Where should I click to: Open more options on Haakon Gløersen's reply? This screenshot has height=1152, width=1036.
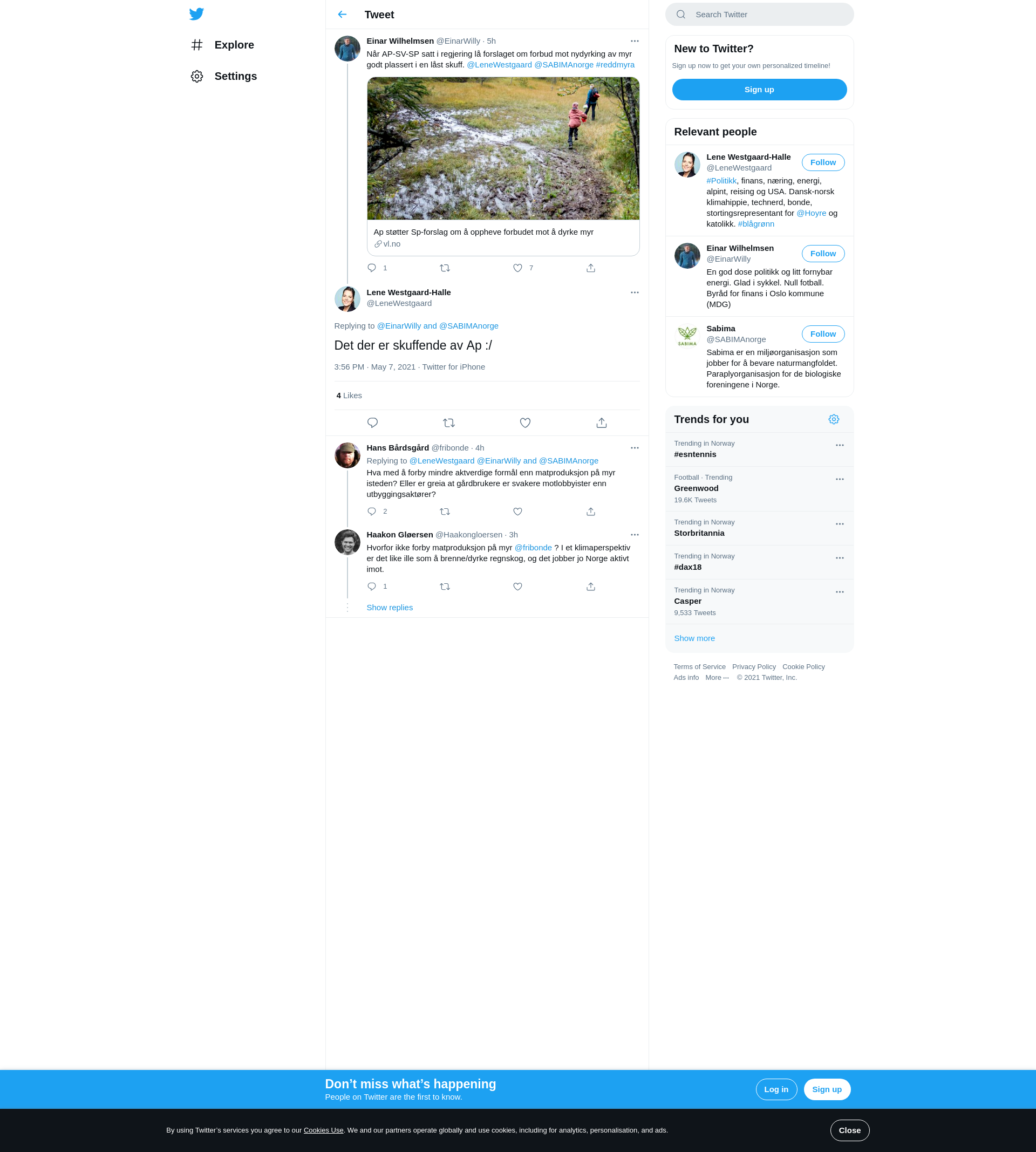[x=635, y=534]
